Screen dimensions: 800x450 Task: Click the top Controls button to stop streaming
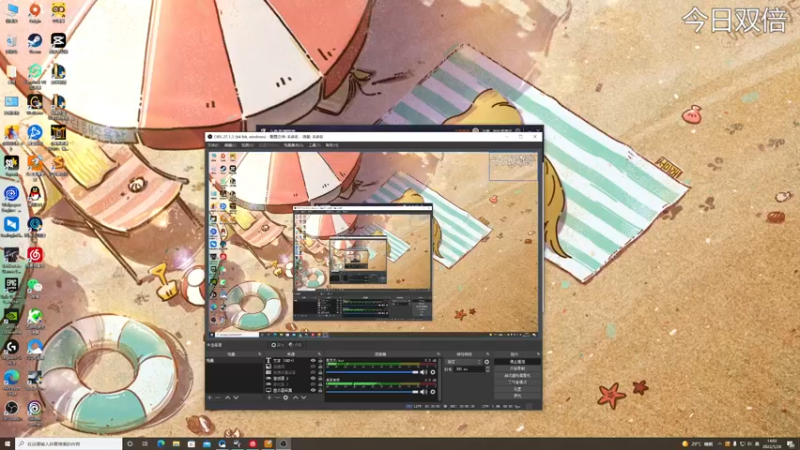(x=517, y=362)
